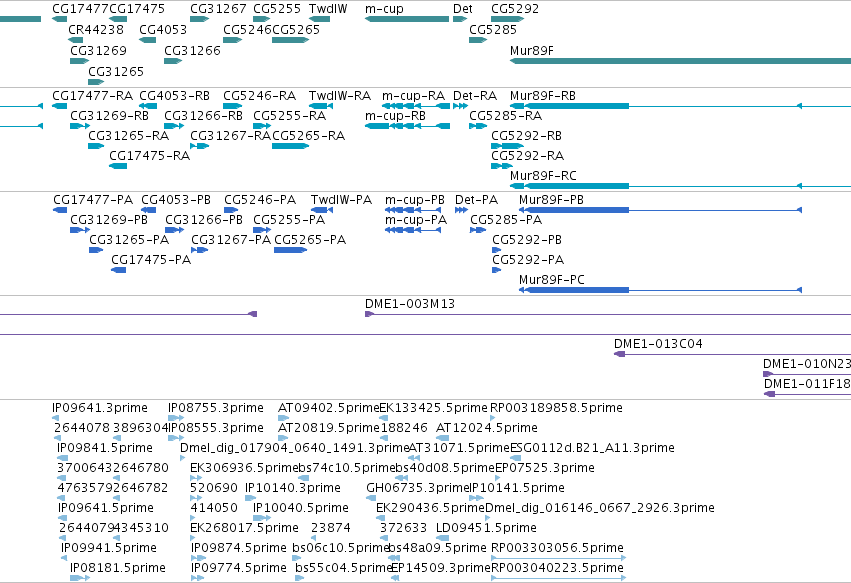Select the CG31266 gene label
The image size is (851, 583).
(192, 50)
